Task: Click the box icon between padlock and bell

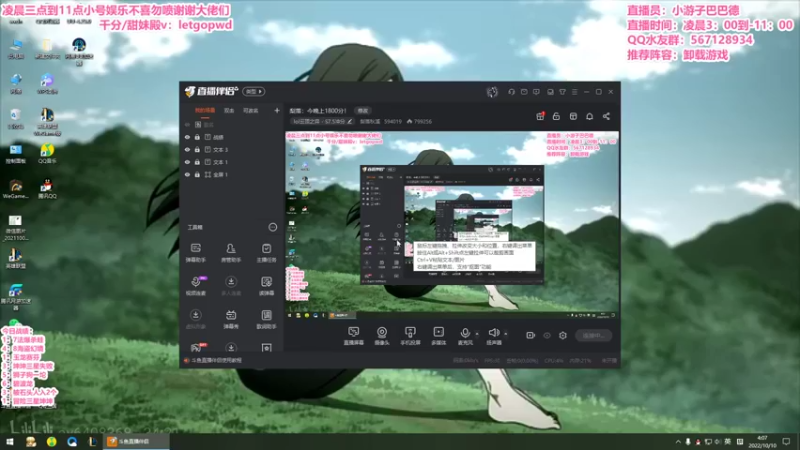Action: (x=573, y=116)
